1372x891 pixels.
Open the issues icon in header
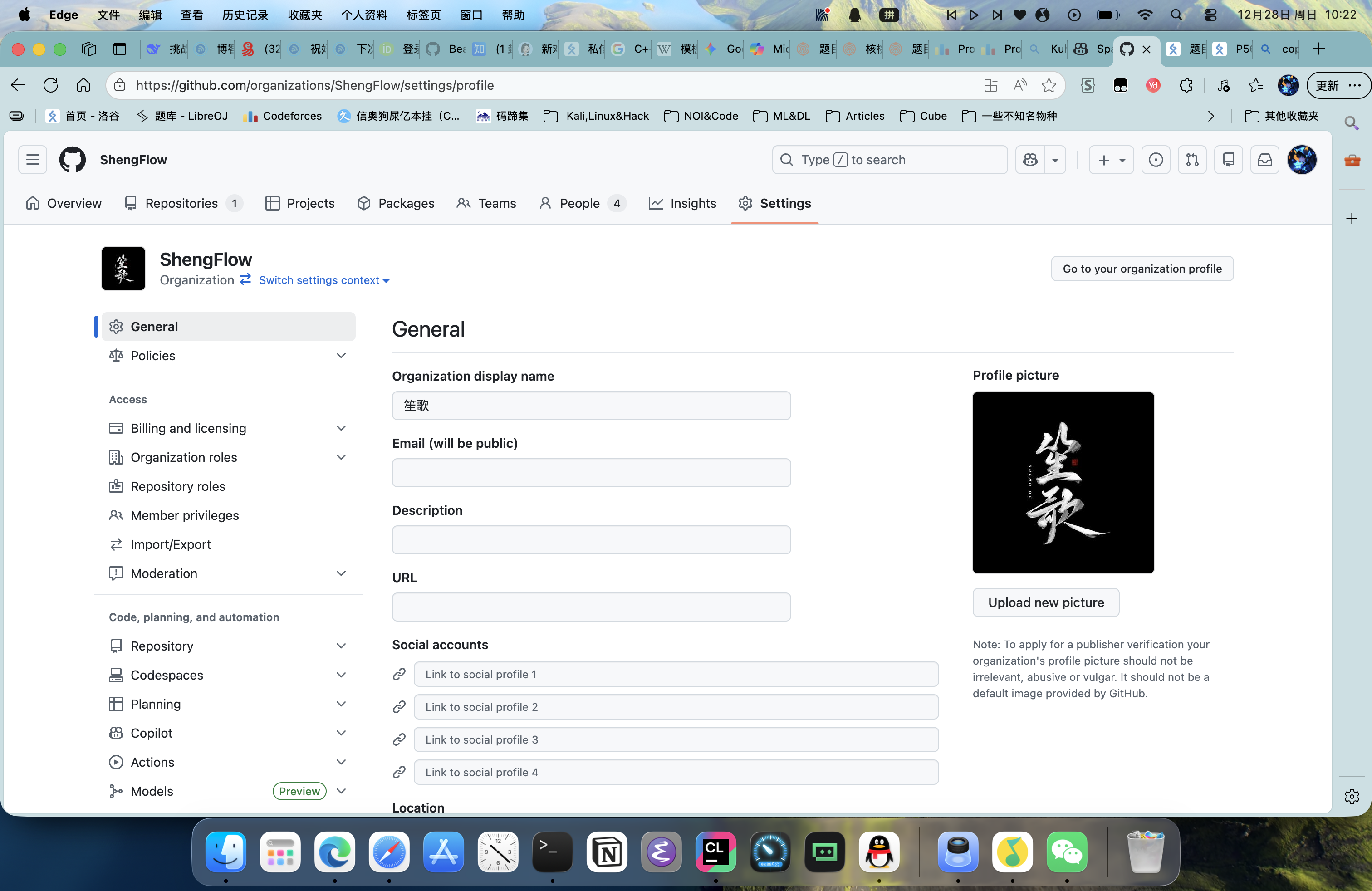[x=1155, y=160]
